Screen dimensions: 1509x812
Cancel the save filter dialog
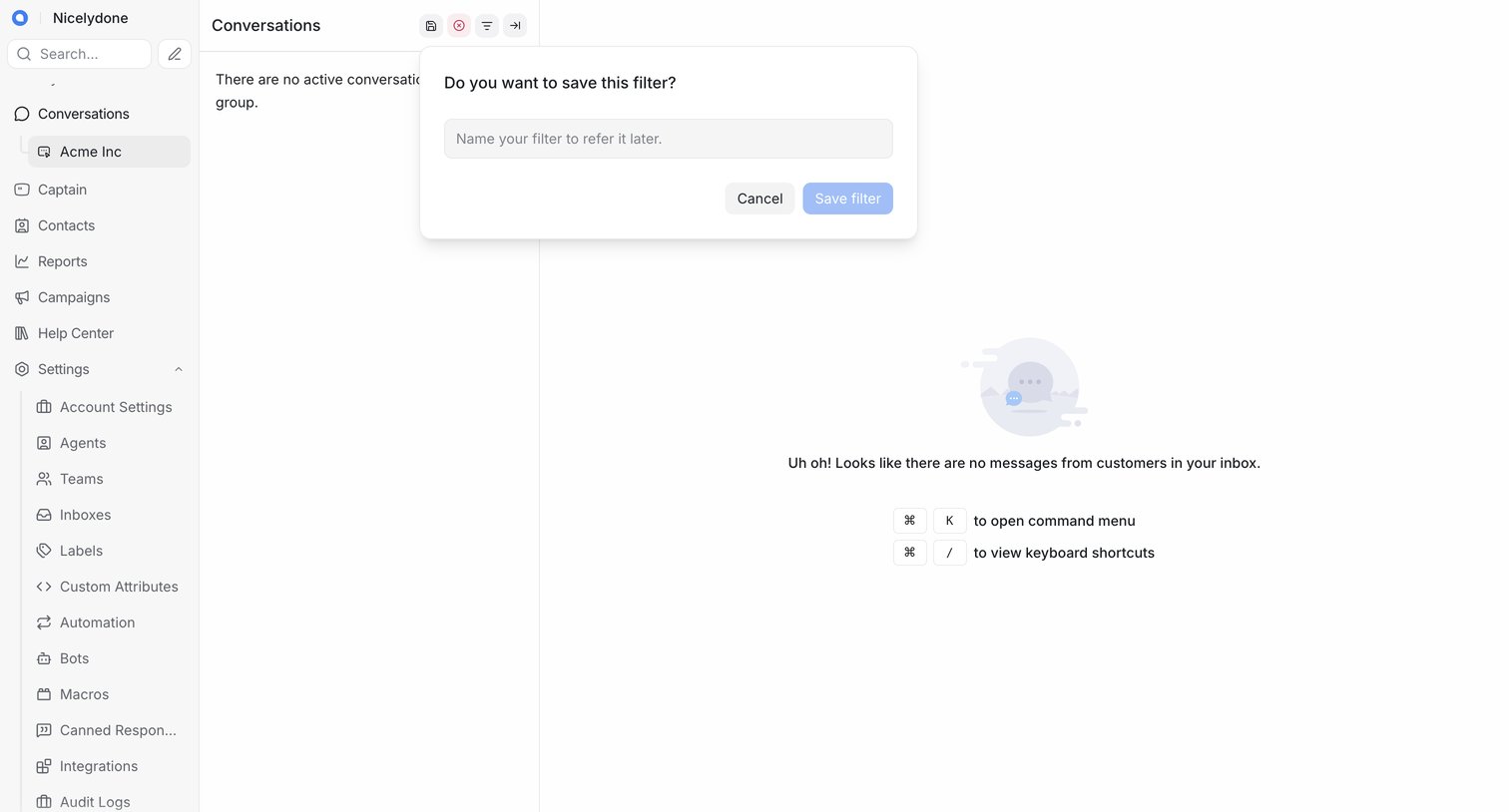pos(759,199)
